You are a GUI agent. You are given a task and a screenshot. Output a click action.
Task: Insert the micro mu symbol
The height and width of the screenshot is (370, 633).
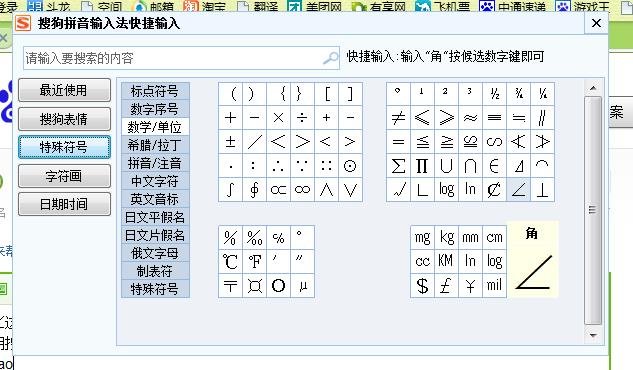click(x=302, y=286)
